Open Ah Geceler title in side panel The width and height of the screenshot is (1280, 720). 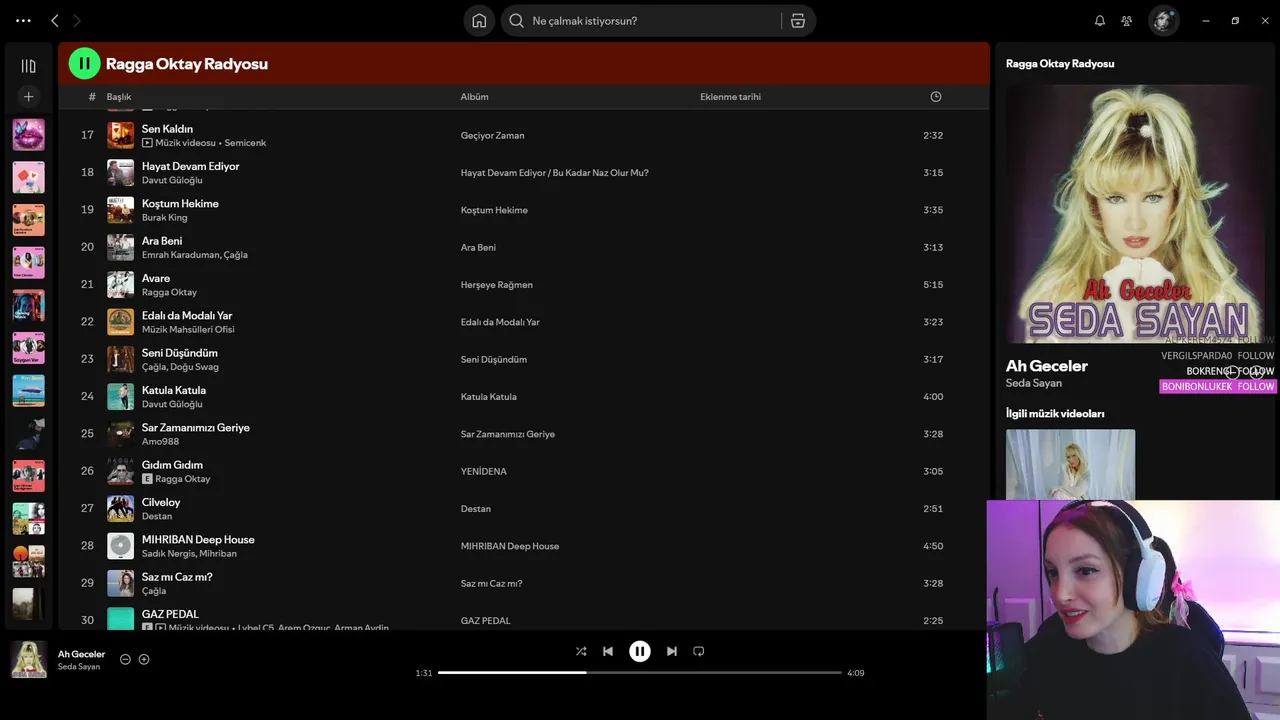coord(1046,366)
